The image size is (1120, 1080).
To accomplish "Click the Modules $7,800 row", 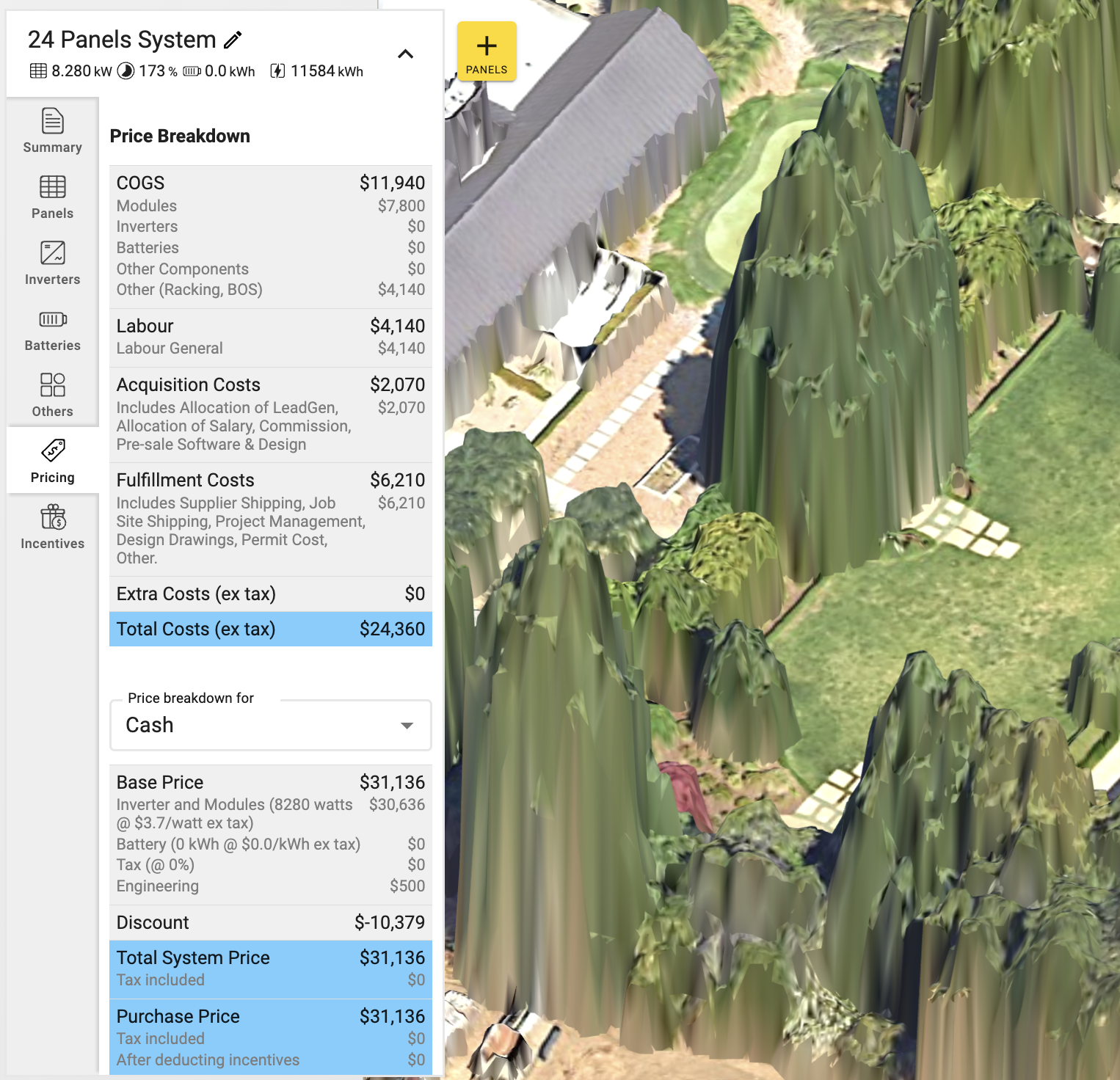I will click(271, 206).
